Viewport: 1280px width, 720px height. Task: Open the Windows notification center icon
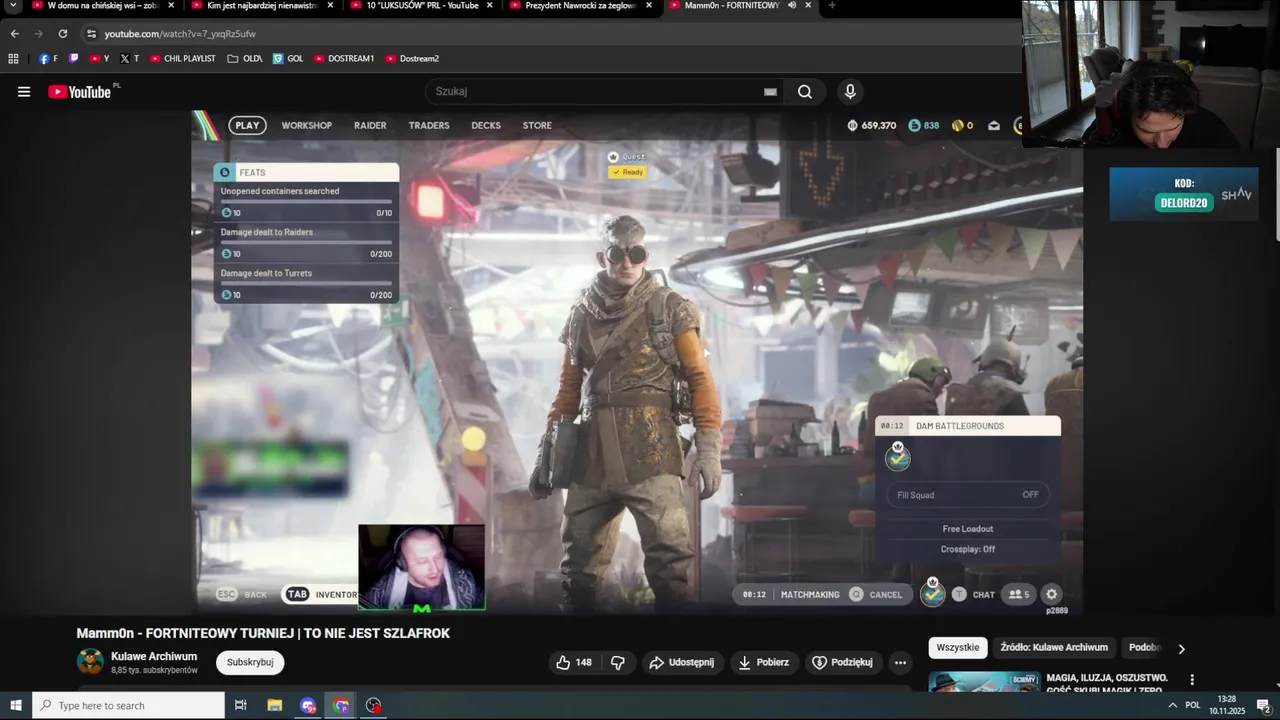1263,705
